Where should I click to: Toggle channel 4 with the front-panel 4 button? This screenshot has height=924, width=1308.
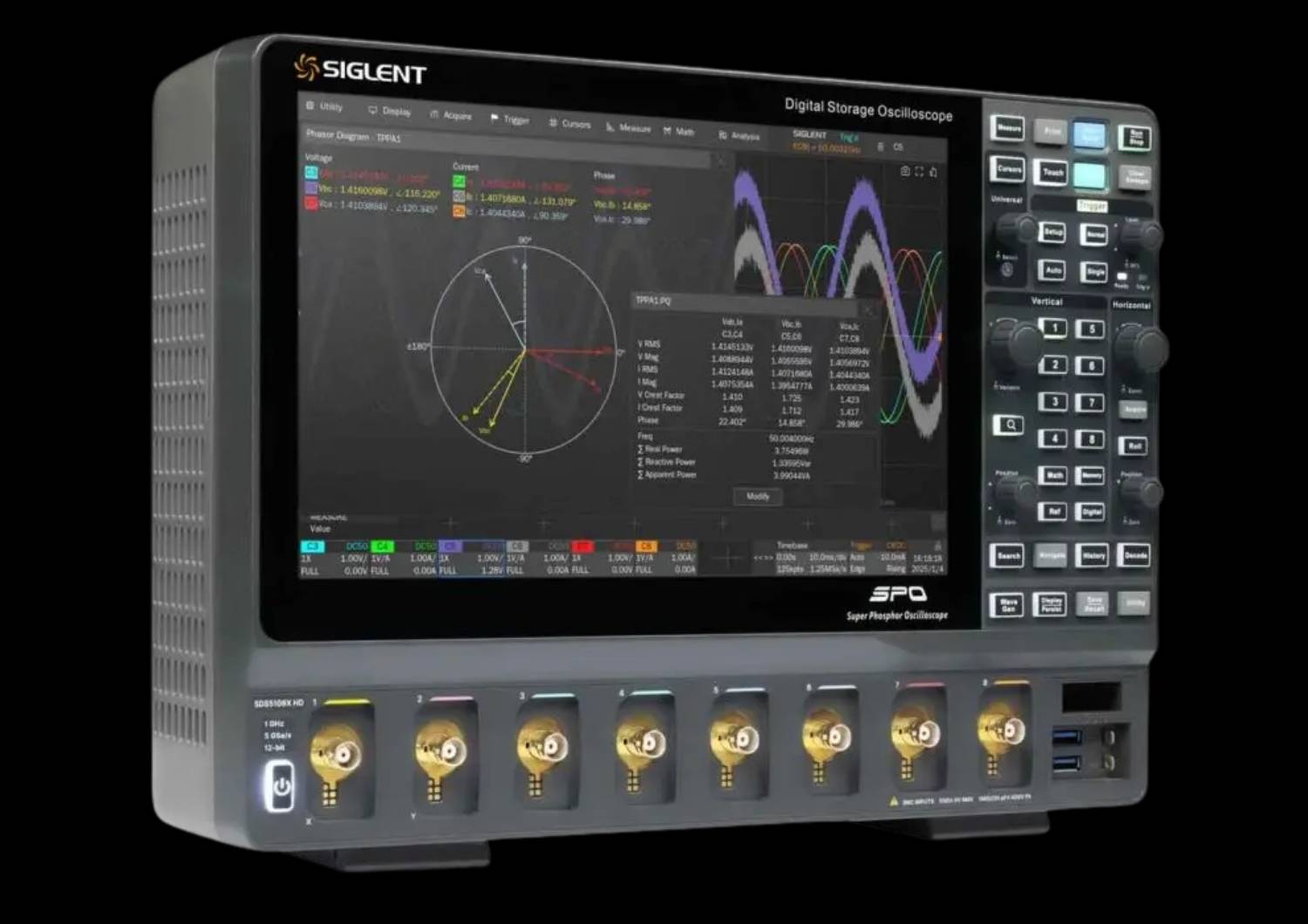1054,438
